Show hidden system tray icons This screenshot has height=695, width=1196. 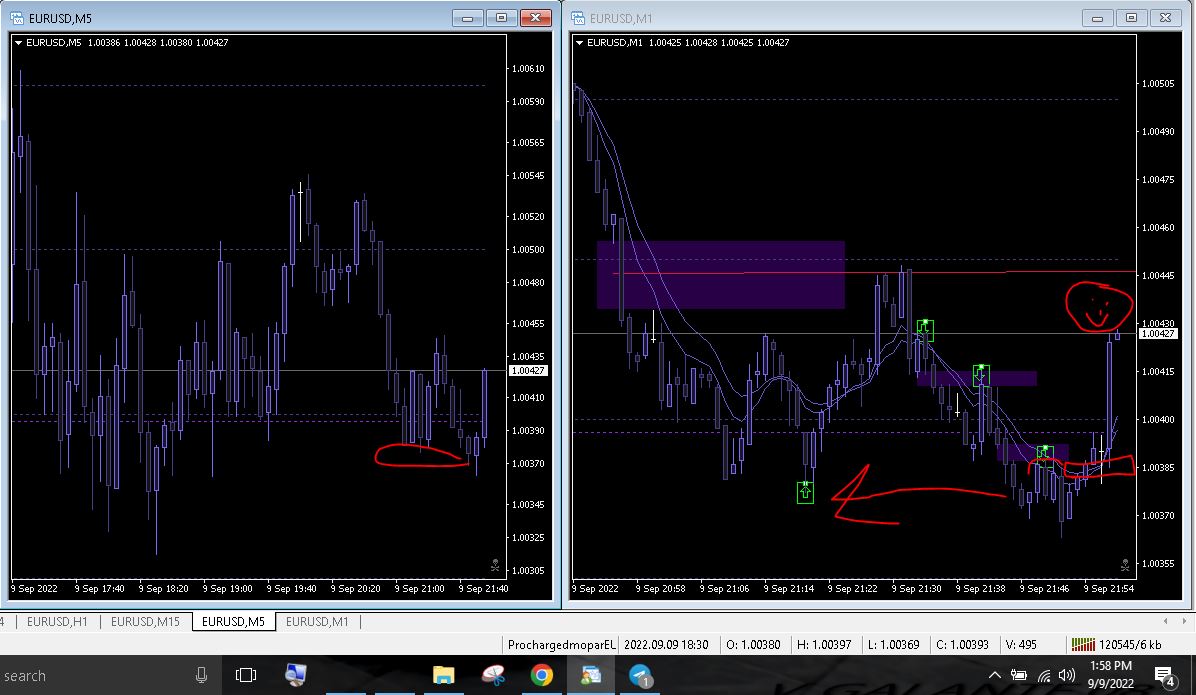(995, 675)
